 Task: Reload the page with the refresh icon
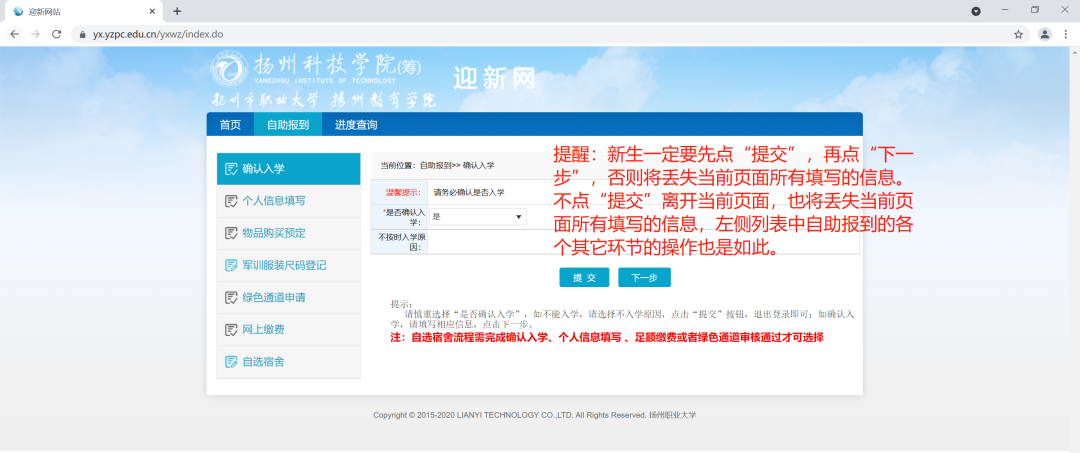click(56, 34)
